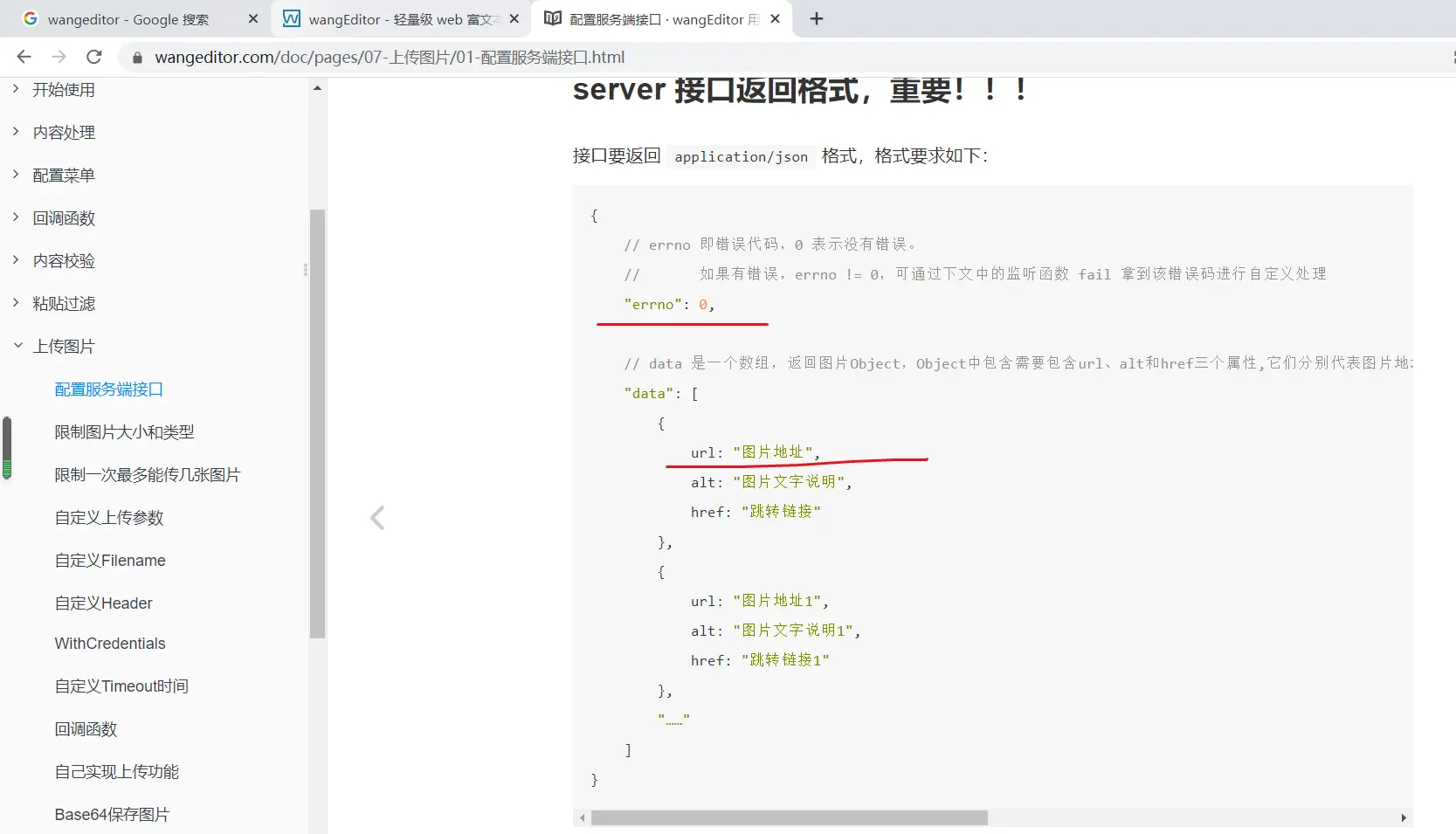Go to previous page with left chevron
1456x834 pixels.
377,518
